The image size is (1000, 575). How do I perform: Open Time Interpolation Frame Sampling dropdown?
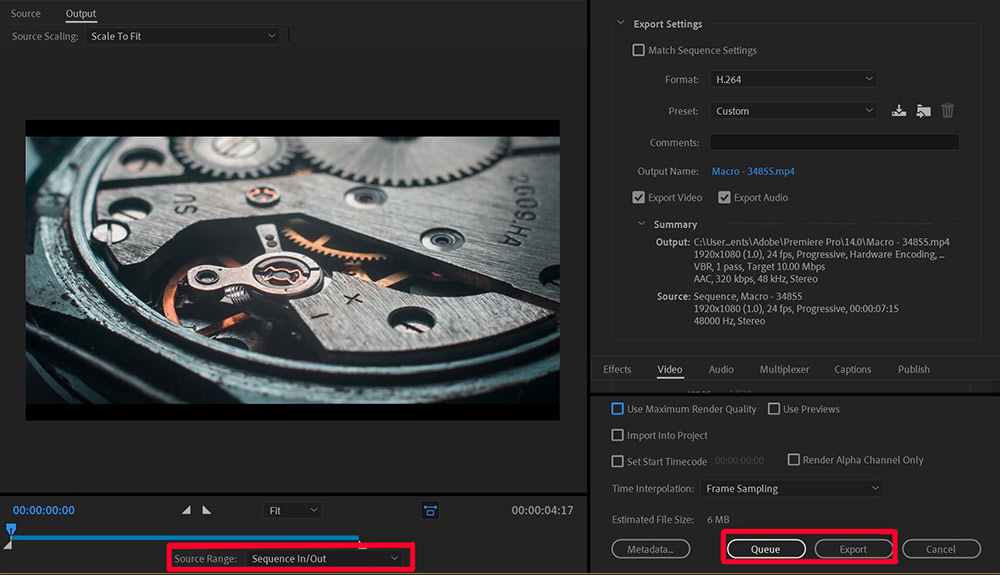click(791, 488)
